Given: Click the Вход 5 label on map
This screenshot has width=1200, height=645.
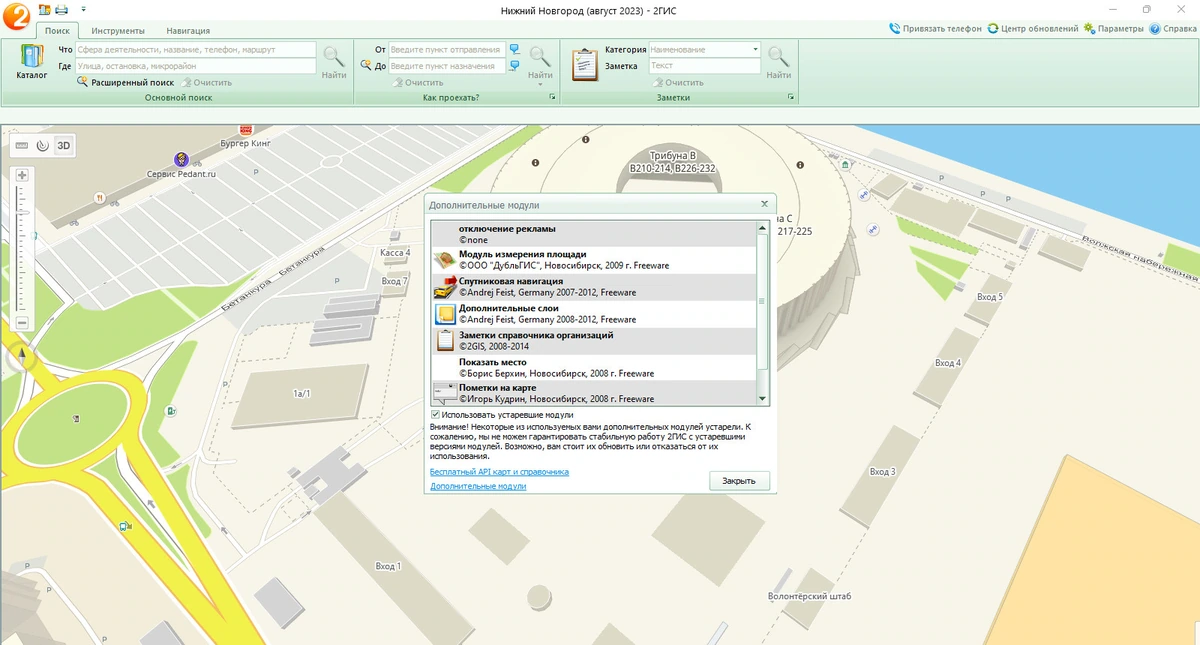Looking at the screenshot, I should click(x=990, y=297).
